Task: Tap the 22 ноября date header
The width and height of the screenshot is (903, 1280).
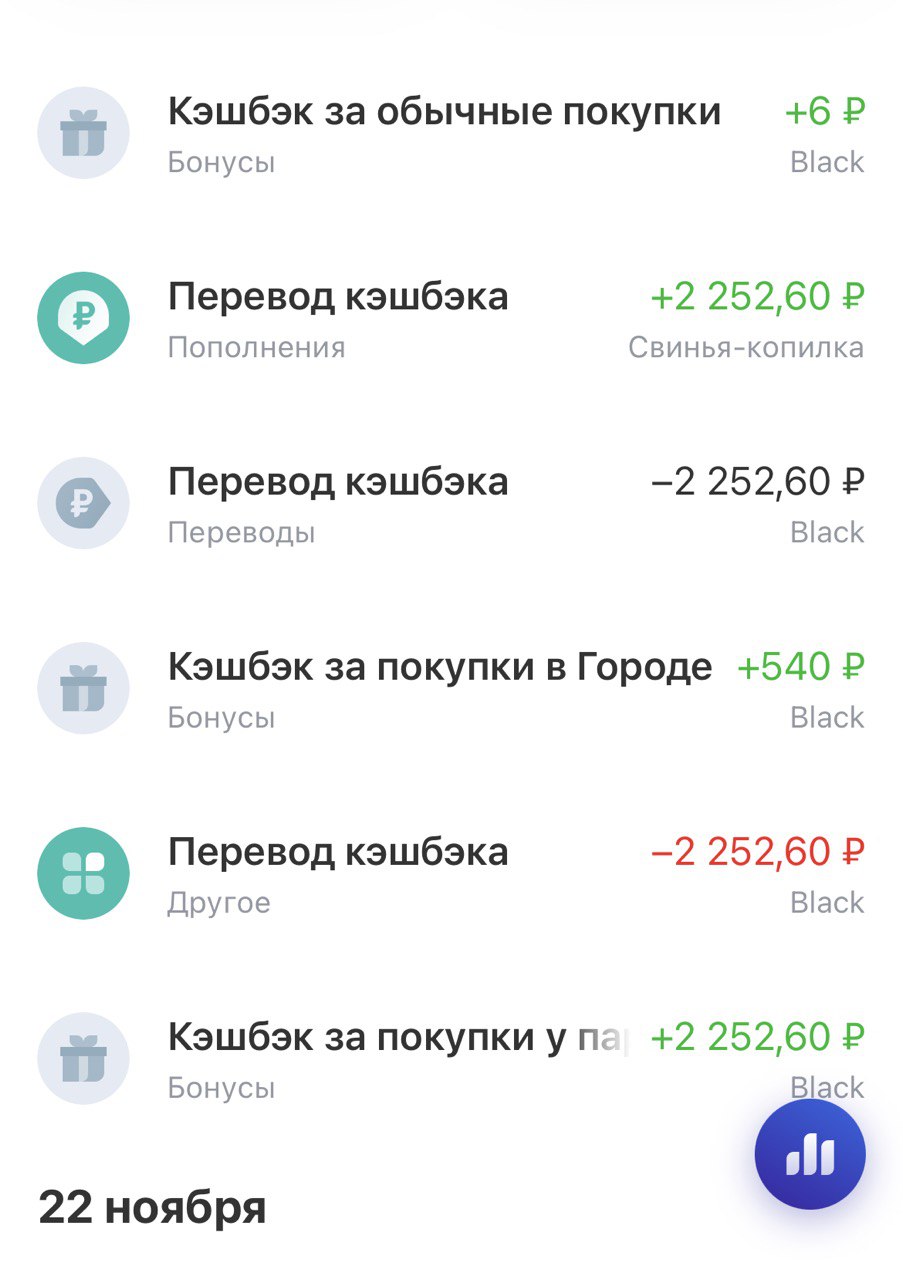Action: (x=152, y=1208)
